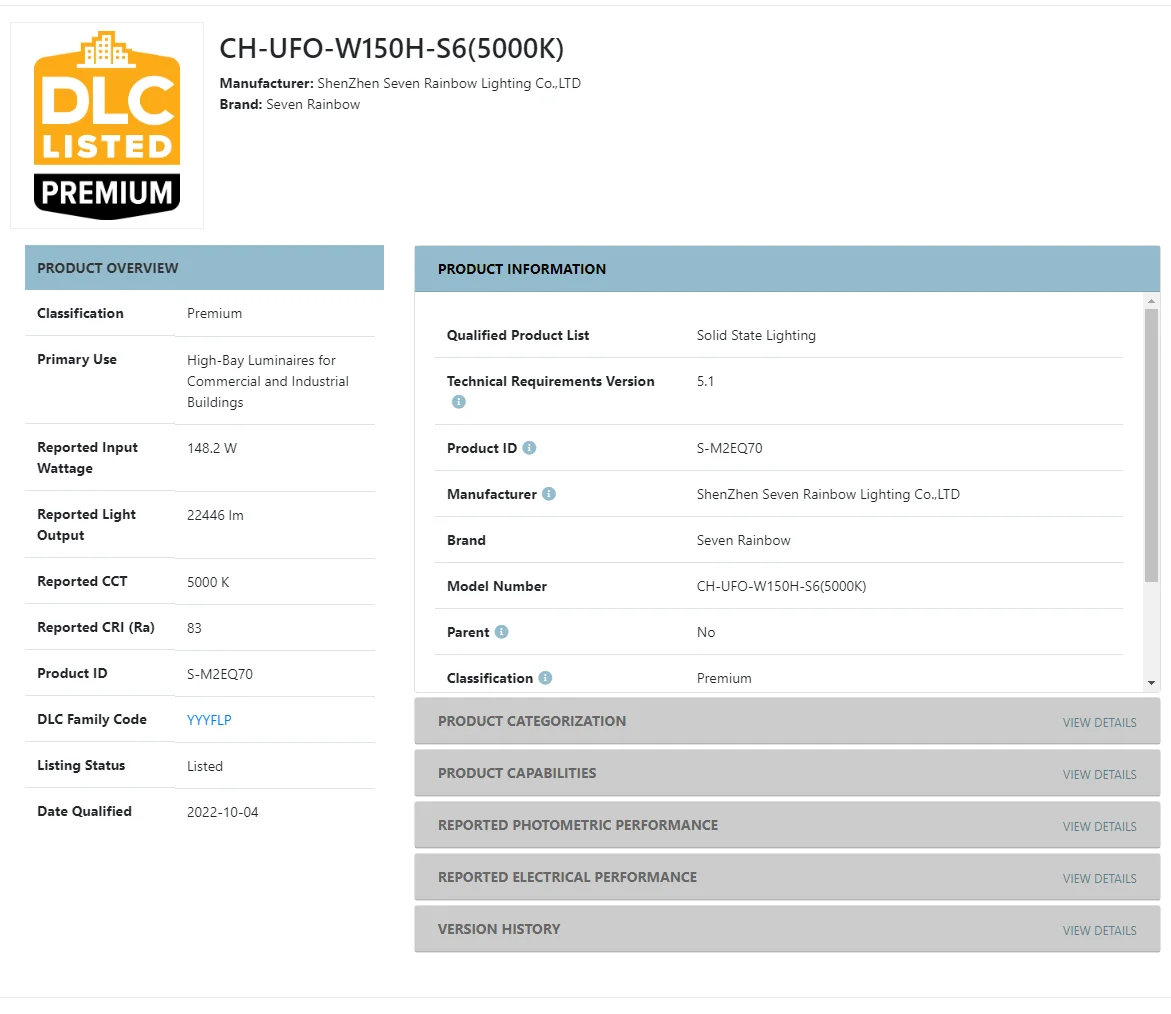
Task: Click info icon beside Manufacturer label
Action: [x=548, y=494]
